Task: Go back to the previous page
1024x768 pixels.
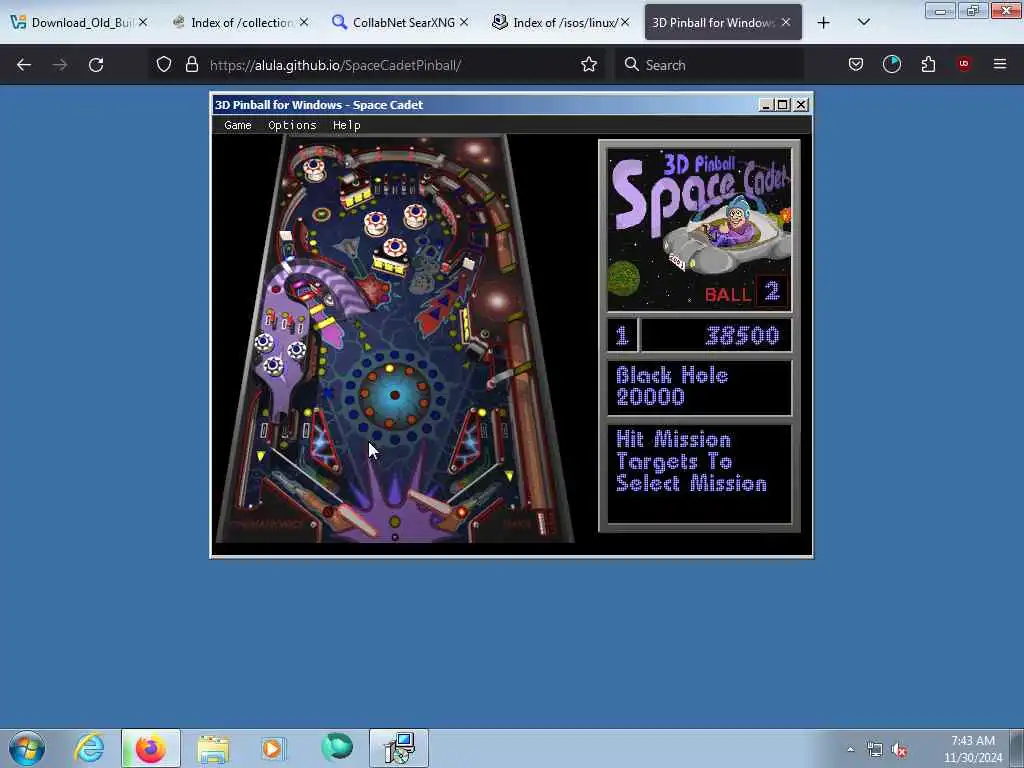Action: pos(24,65)
